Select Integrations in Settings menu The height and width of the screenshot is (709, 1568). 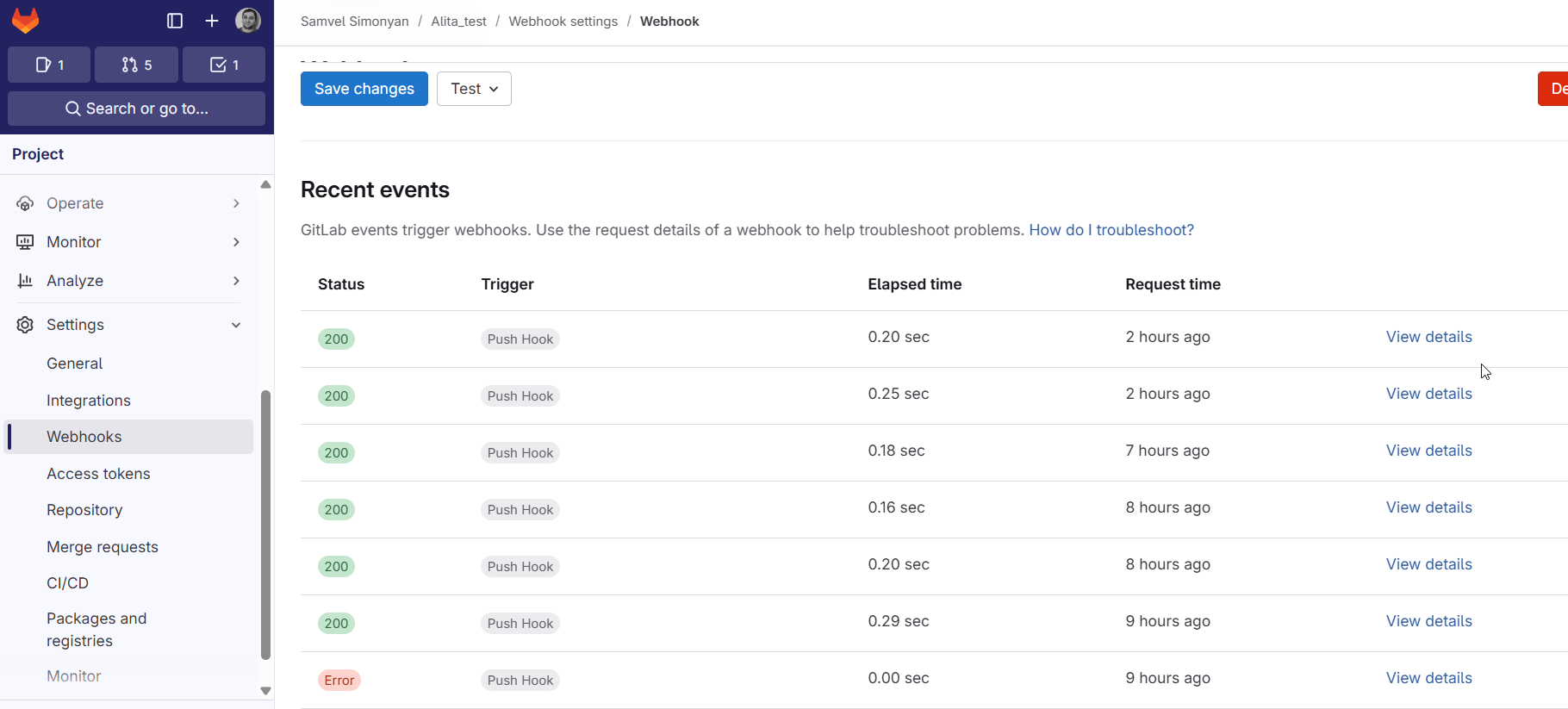[x=89, y=401]
